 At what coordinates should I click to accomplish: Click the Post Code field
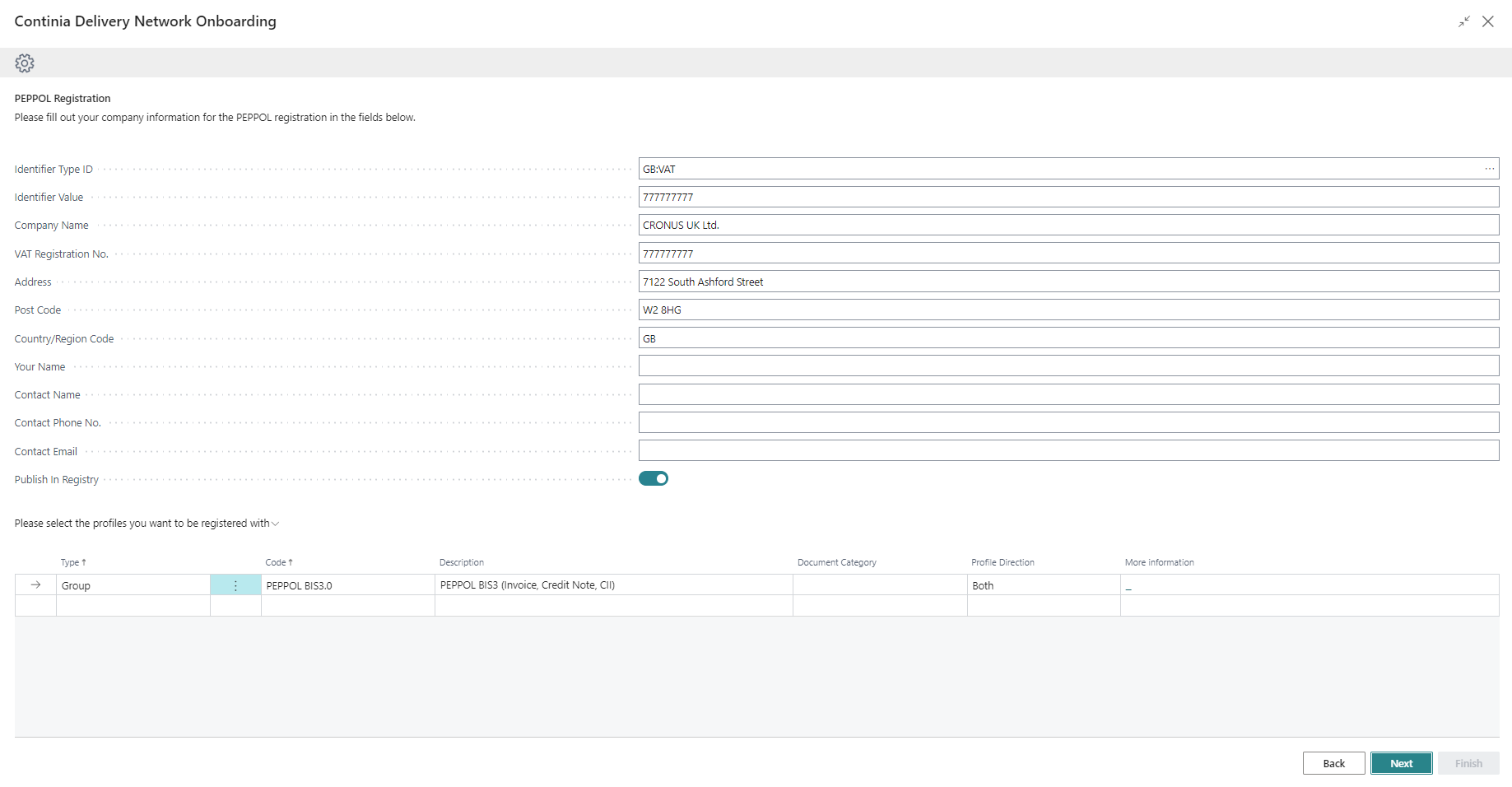tap(1068, 310)
